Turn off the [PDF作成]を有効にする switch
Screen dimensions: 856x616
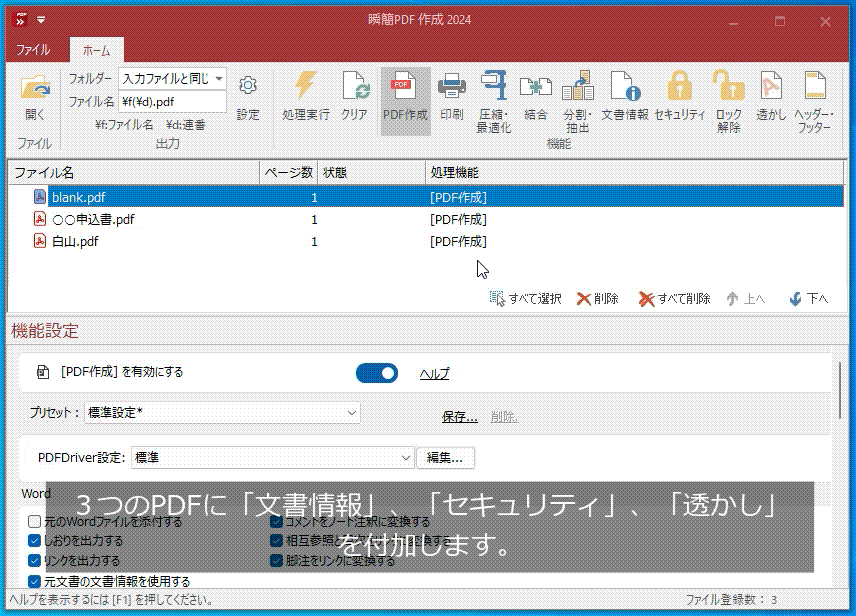(x=377, y=373)
